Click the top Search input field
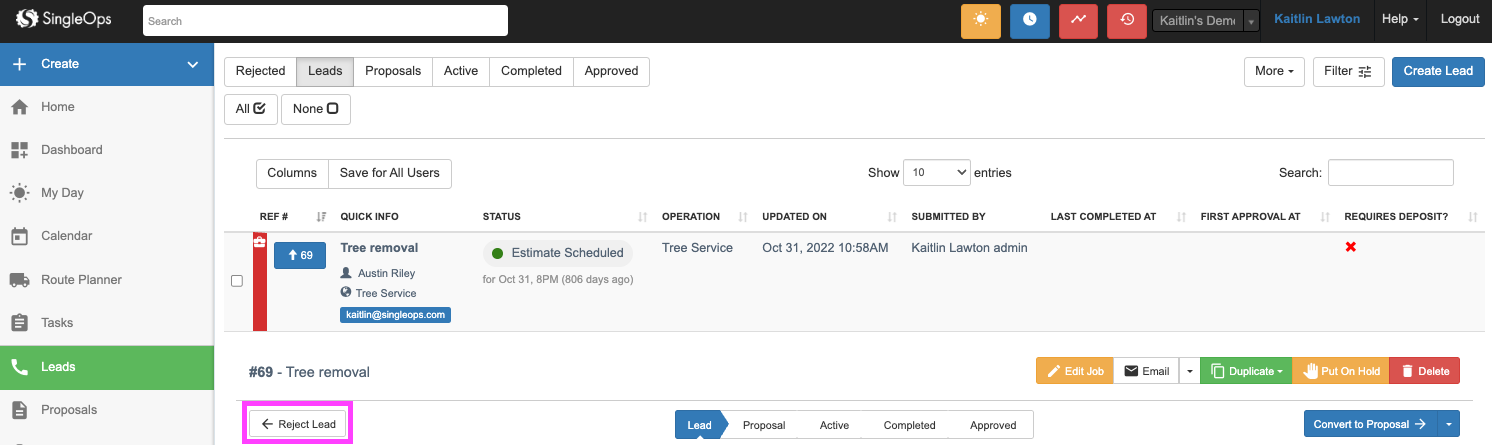 (325, 20)
